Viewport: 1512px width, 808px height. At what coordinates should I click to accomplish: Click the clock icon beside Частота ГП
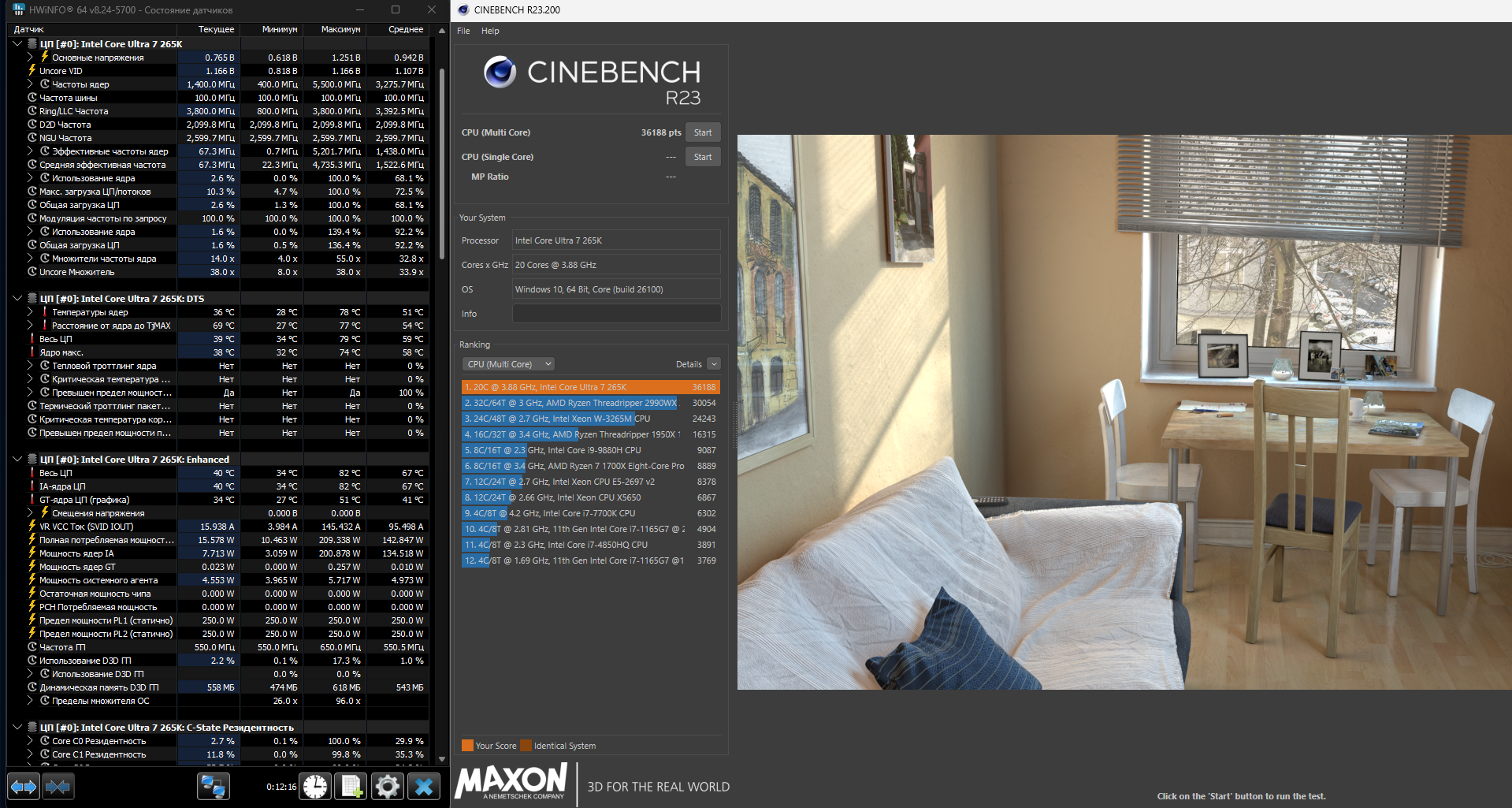coord(32,646)
